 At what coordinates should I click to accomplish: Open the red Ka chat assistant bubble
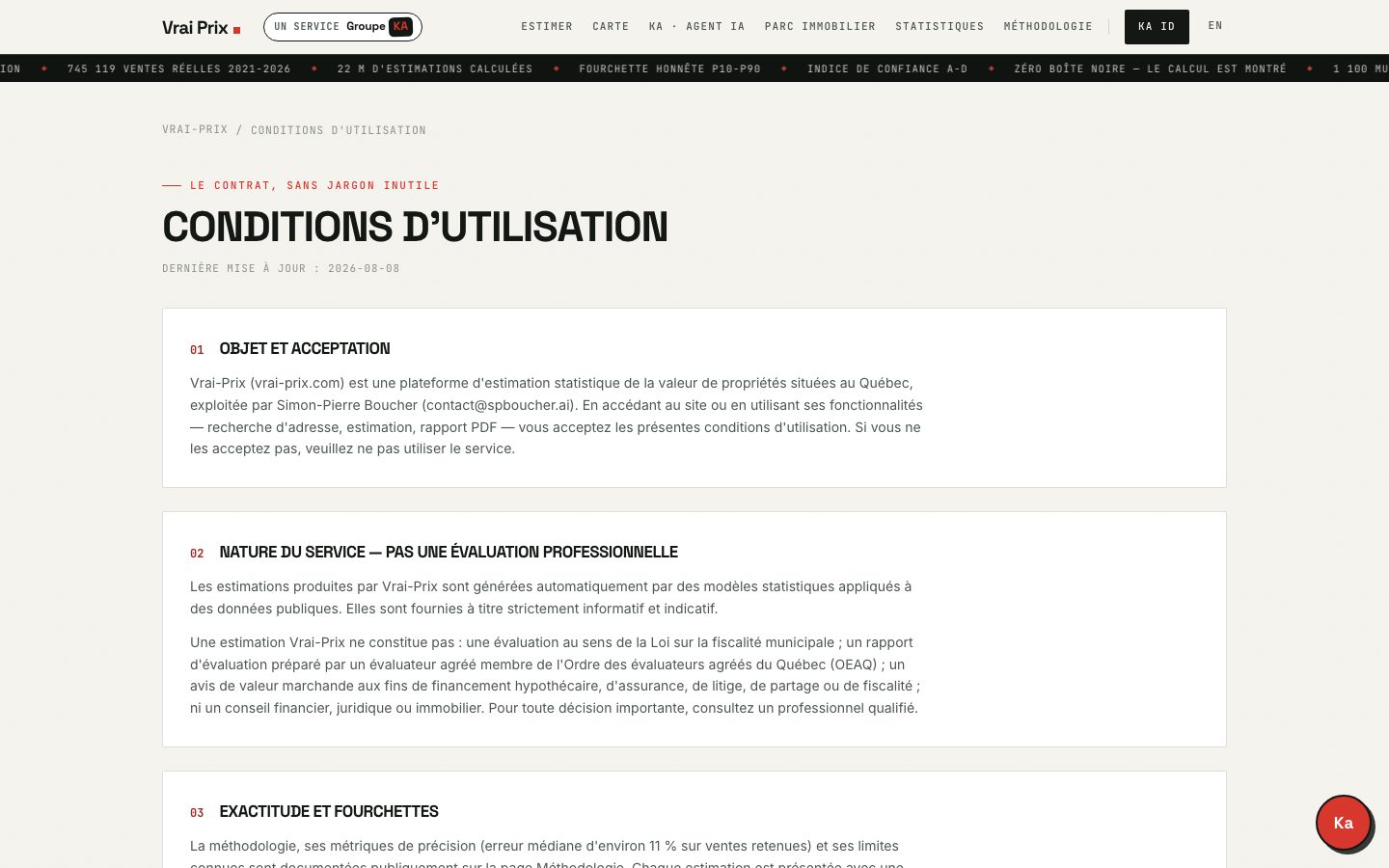click(1344, 823)
